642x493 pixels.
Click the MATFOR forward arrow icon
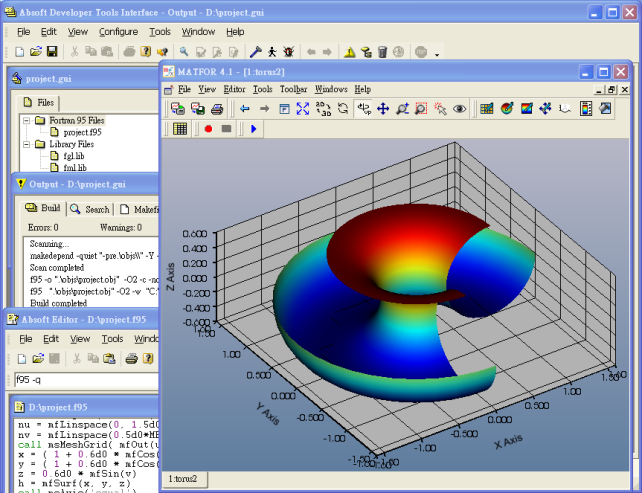click(264, 109)
